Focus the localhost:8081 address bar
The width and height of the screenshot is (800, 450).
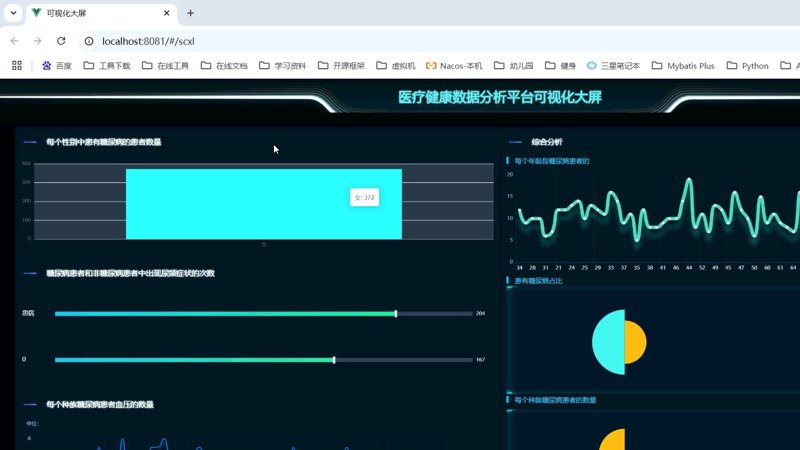[x=439, y=41]
